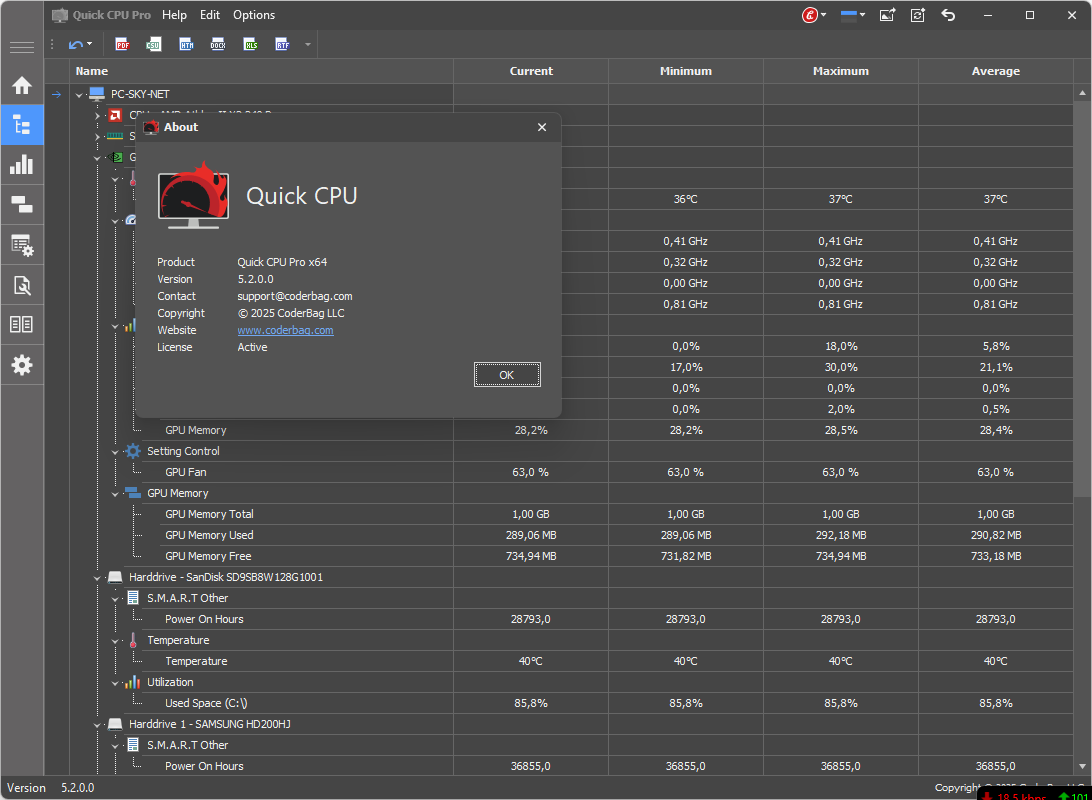Click the vertical scrollbar thumb
The image size is (1092, 800).
click(x=1082, y=298)
